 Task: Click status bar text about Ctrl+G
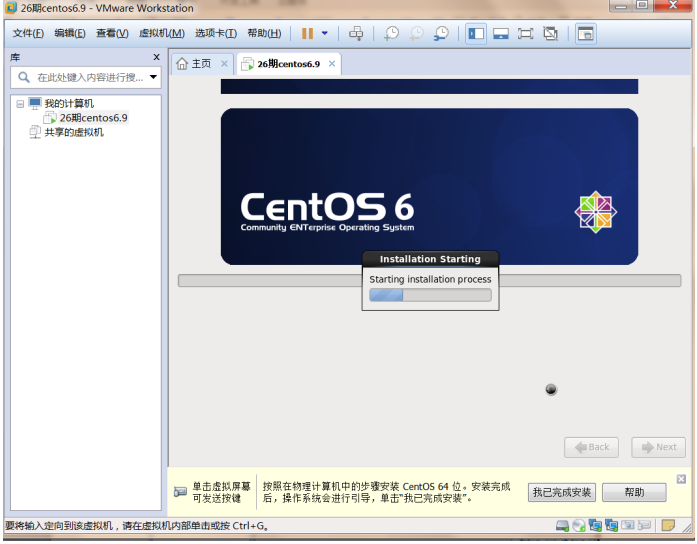pos(136,526)
